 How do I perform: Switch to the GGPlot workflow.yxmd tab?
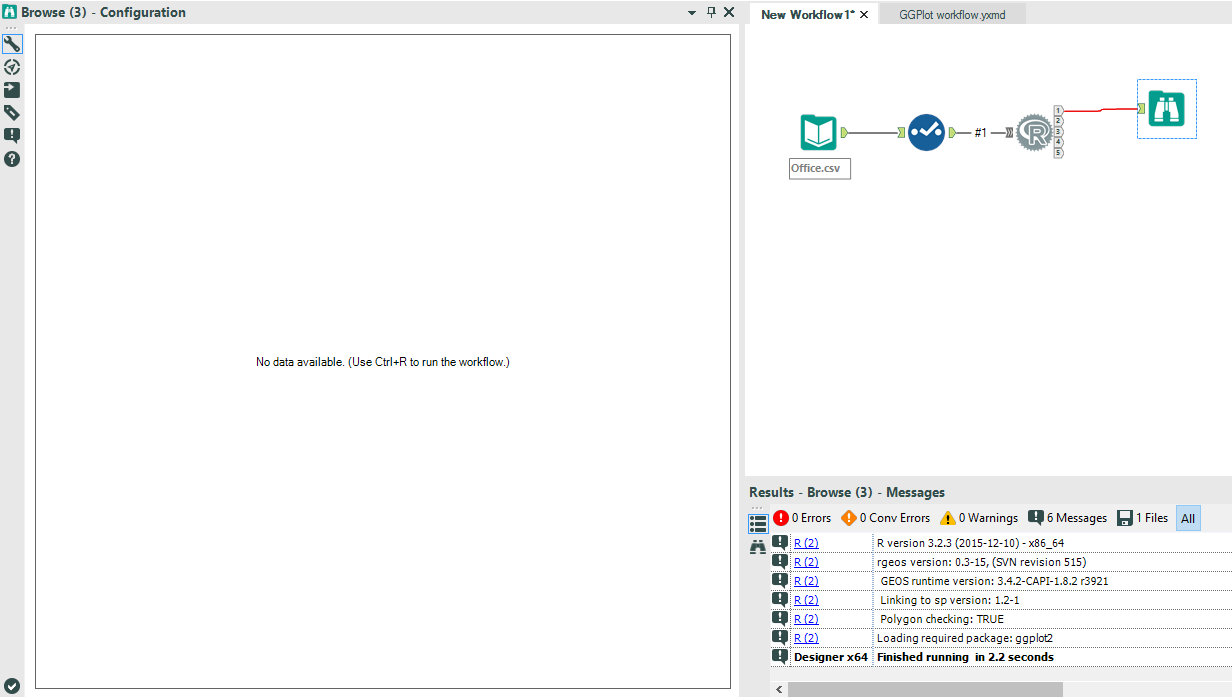click(952, 15)
